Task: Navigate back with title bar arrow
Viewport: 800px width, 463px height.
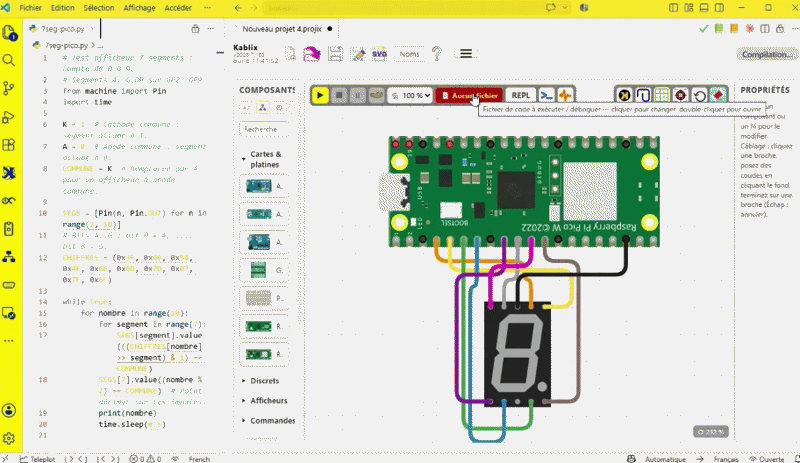Action: tap(238, 8)
